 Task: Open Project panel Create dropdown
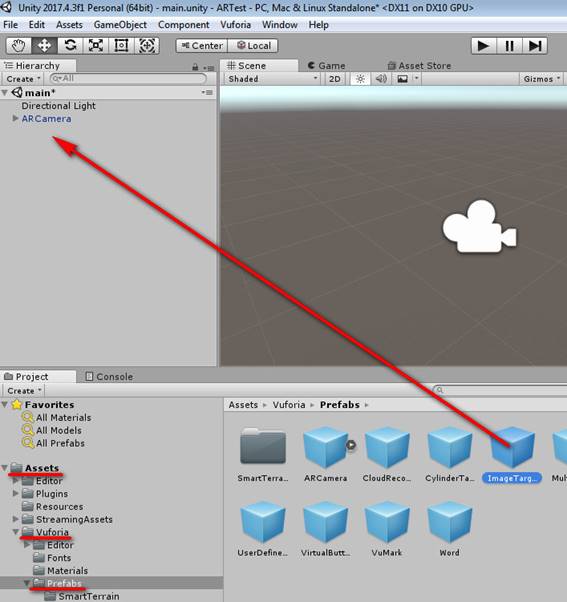pos(24,390)
